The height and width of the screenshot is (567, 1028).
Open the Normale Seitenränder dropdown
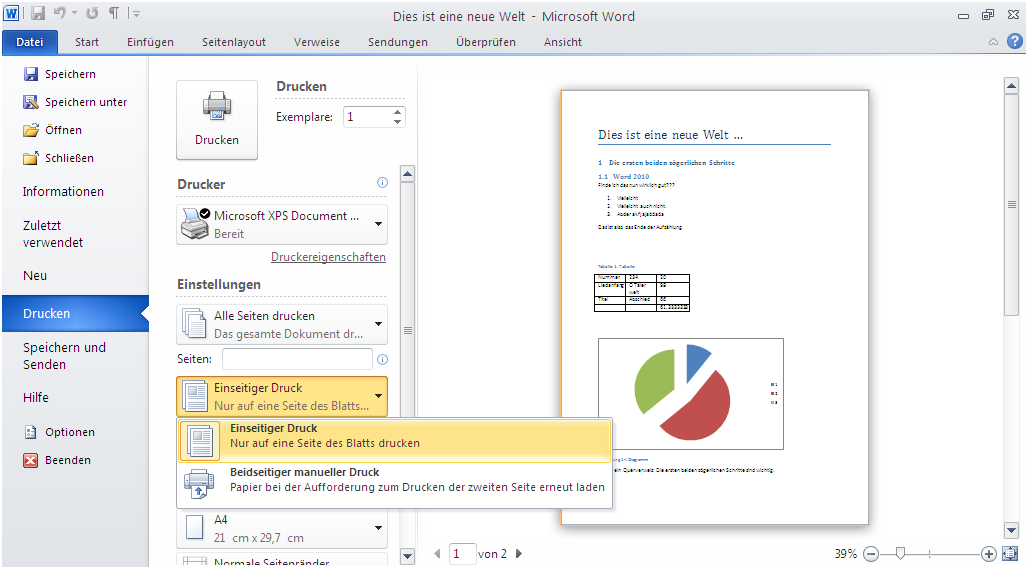click(282, 560)
